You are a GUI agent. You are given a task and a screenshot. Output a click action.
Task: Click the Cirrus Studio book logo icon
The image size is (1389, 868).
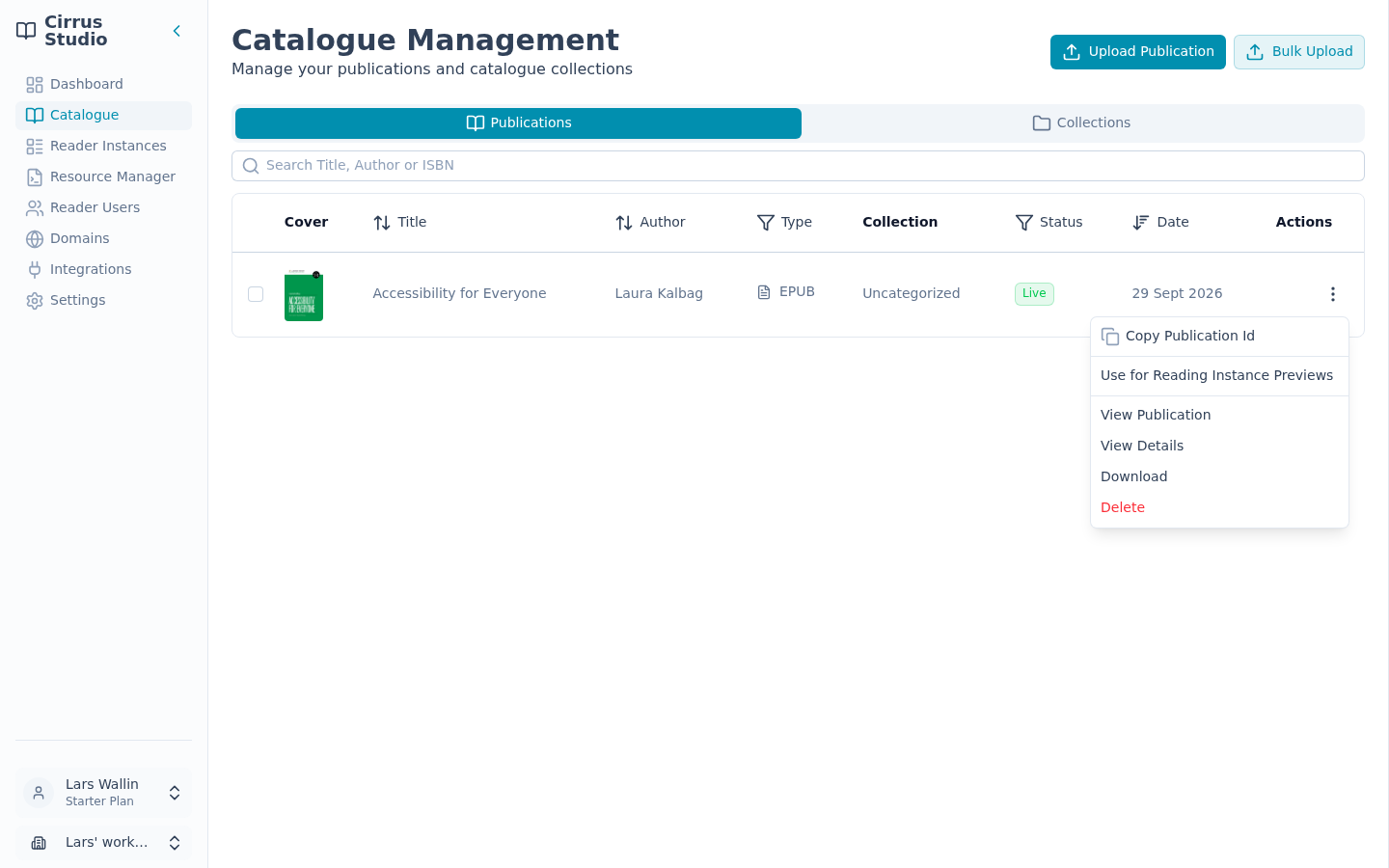click(x=26, y=31)
